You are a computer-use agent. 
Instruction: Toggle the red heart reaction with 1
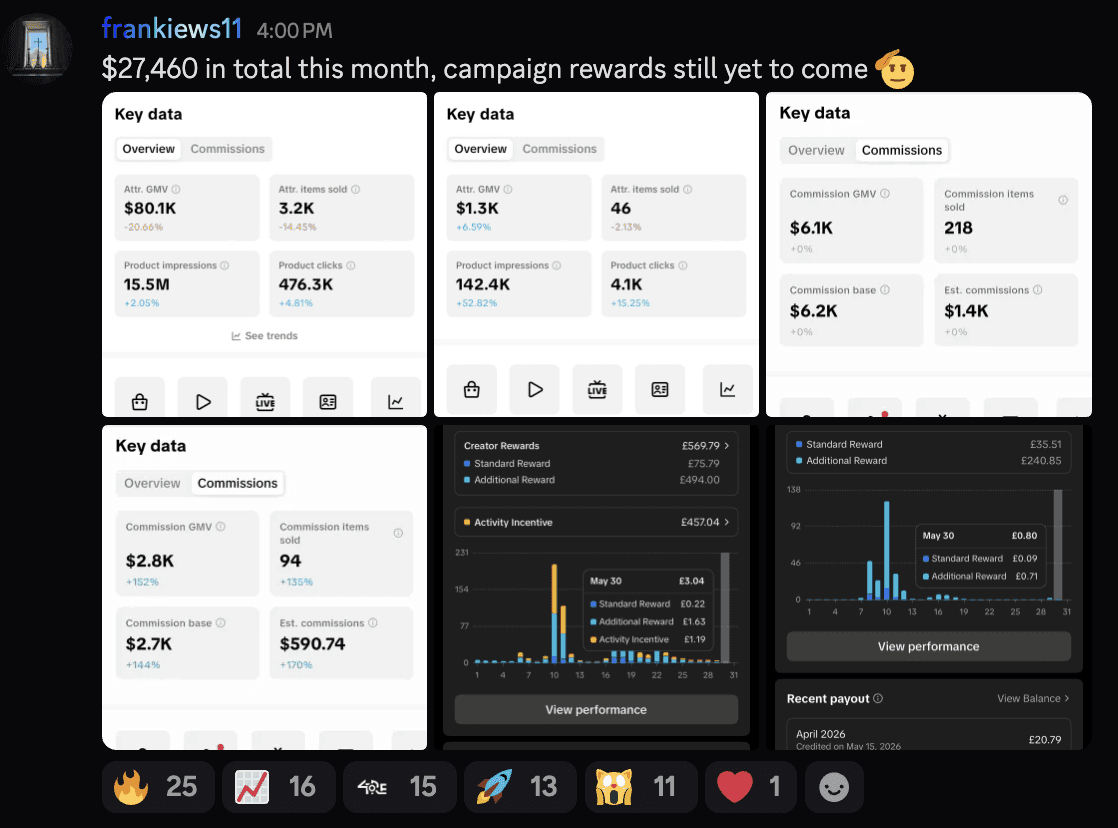[751, 787]
